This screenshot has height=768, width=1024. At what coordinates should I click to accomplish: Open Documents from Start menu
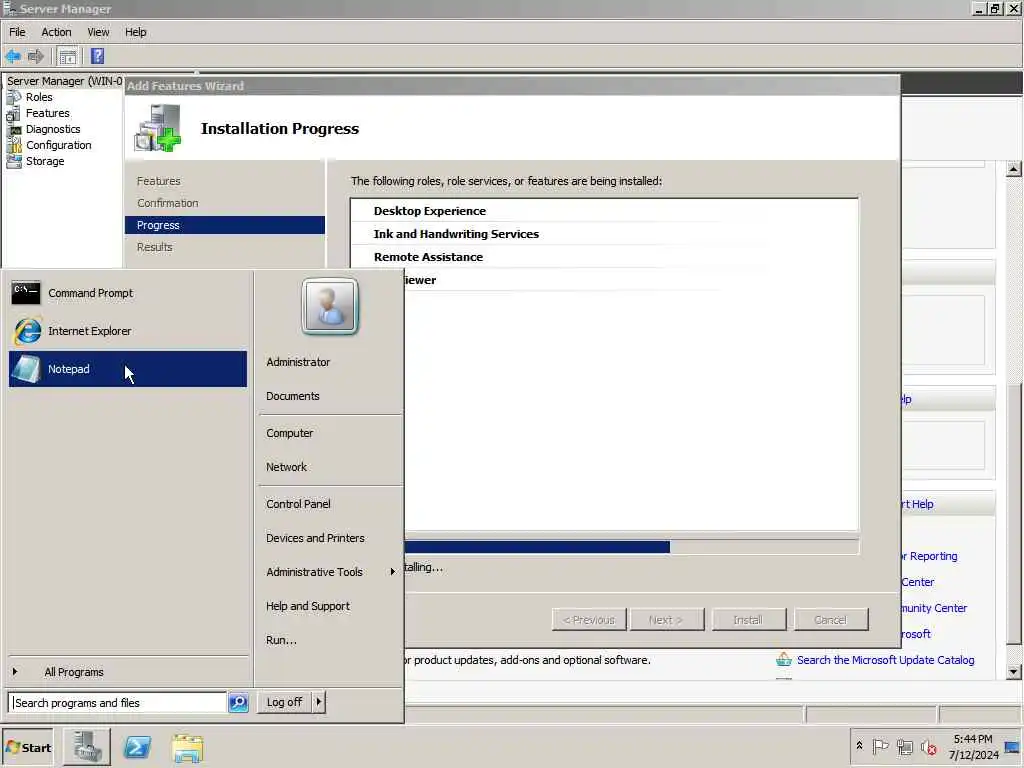(293, 396)
